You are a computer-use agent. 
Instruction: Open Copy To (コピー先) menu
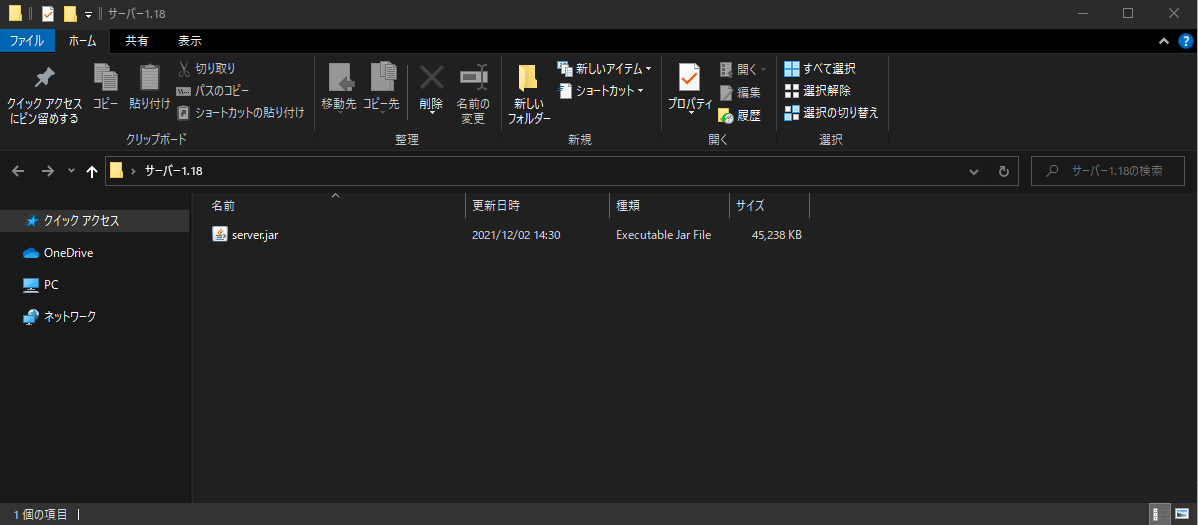(x=381, y=87)
